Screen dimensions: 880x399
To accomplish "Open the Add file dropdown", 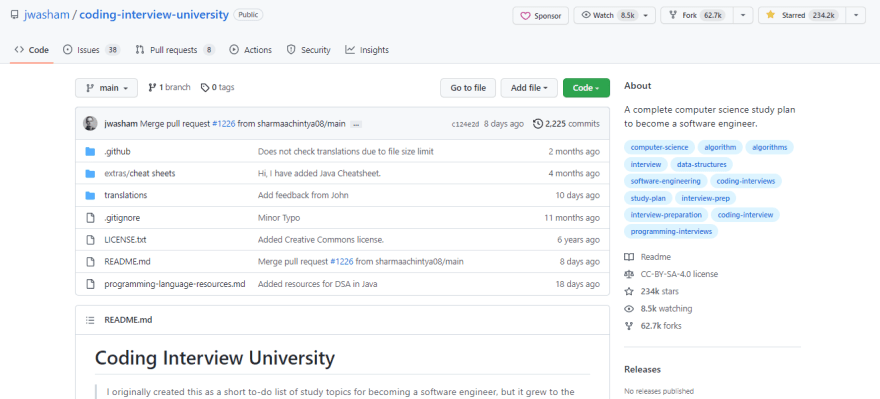I will [529, 88].
